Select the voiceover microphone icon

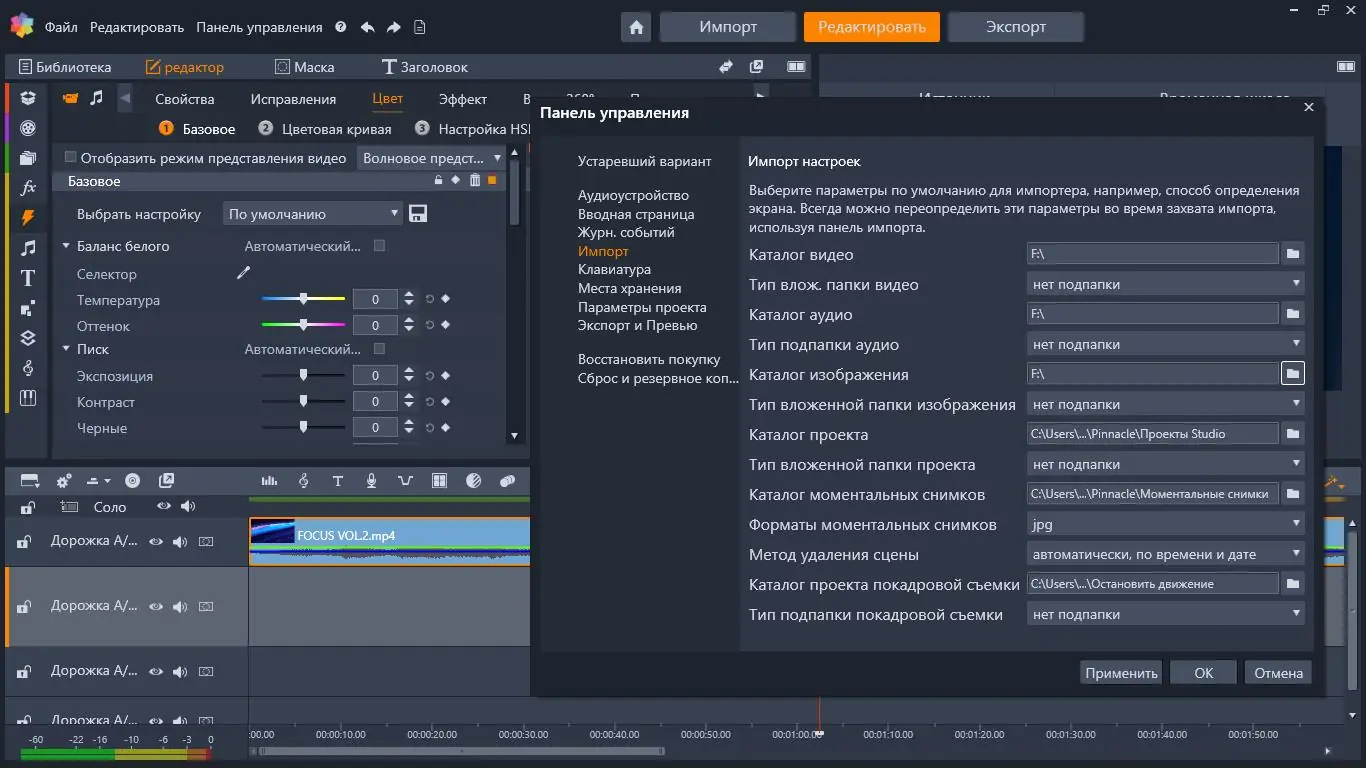tap(370, 481)
